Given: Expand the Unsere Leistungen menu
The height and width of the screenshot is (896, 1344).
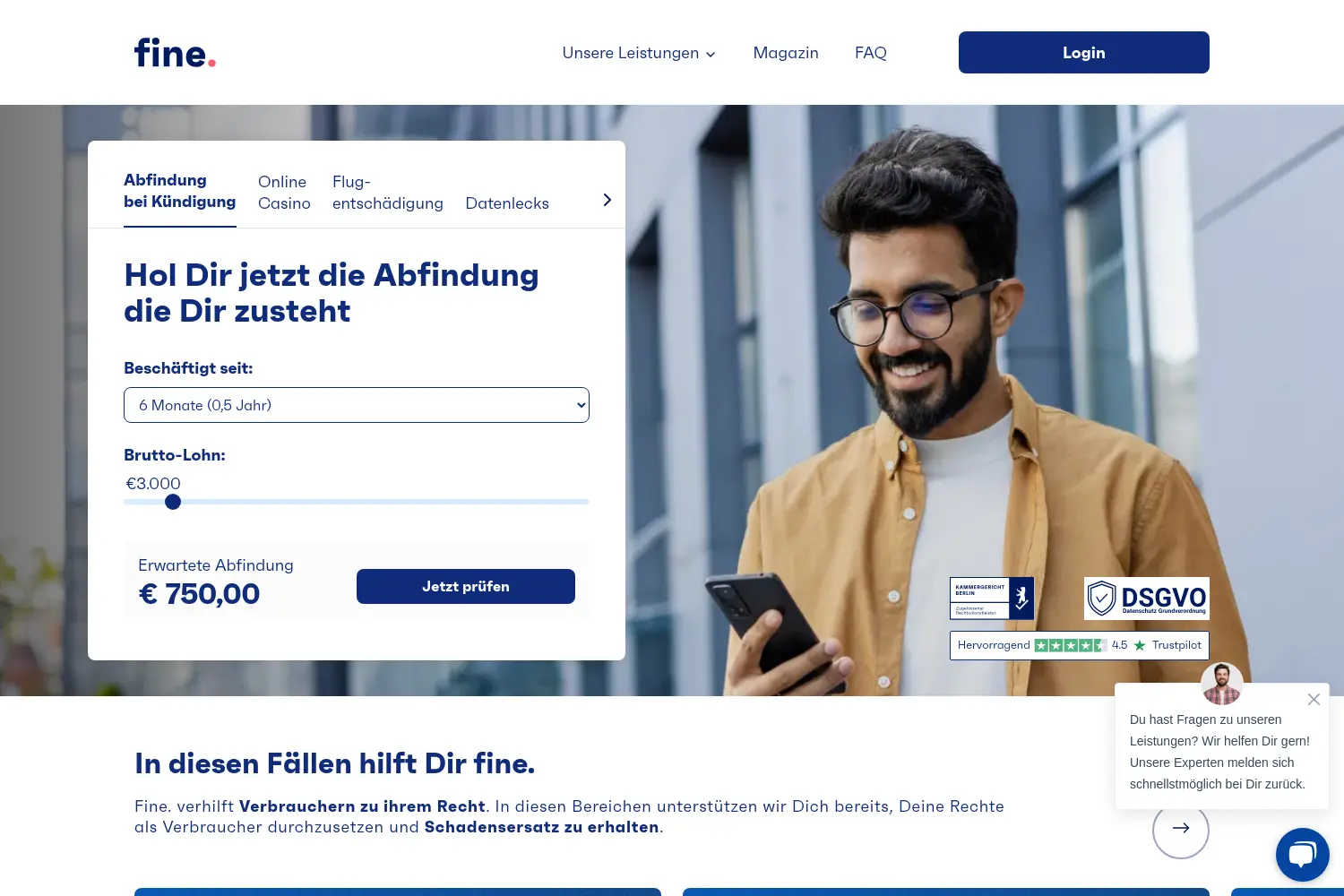Looking at the screenshot, I should (x=639, y=53).
